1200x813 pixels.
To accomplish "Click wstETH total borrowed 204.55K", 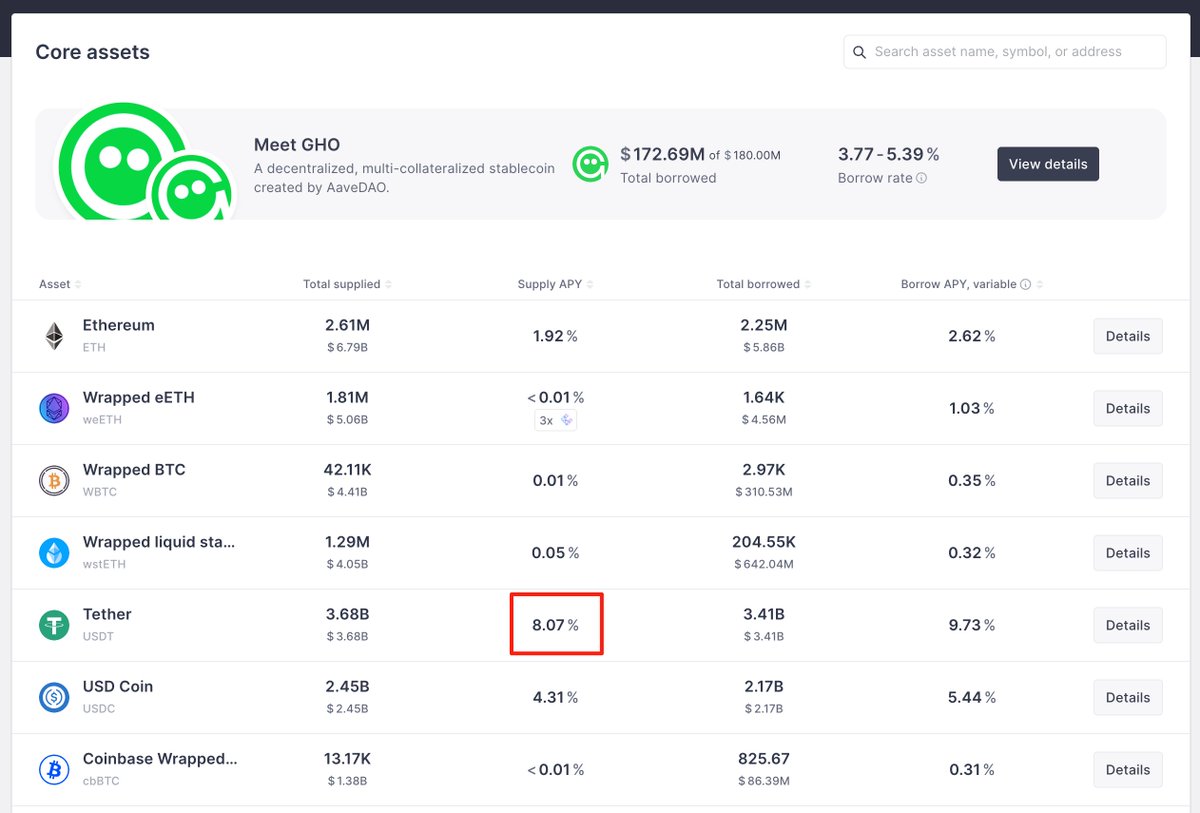I will pos(764,542).
